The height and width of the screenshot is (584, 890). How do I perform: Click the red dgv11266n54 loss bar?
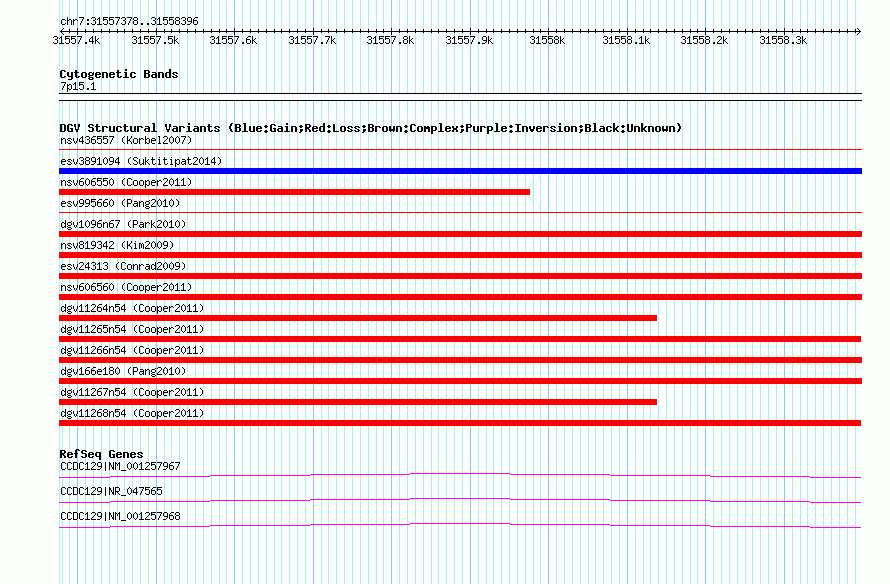[x=460, y=360]
